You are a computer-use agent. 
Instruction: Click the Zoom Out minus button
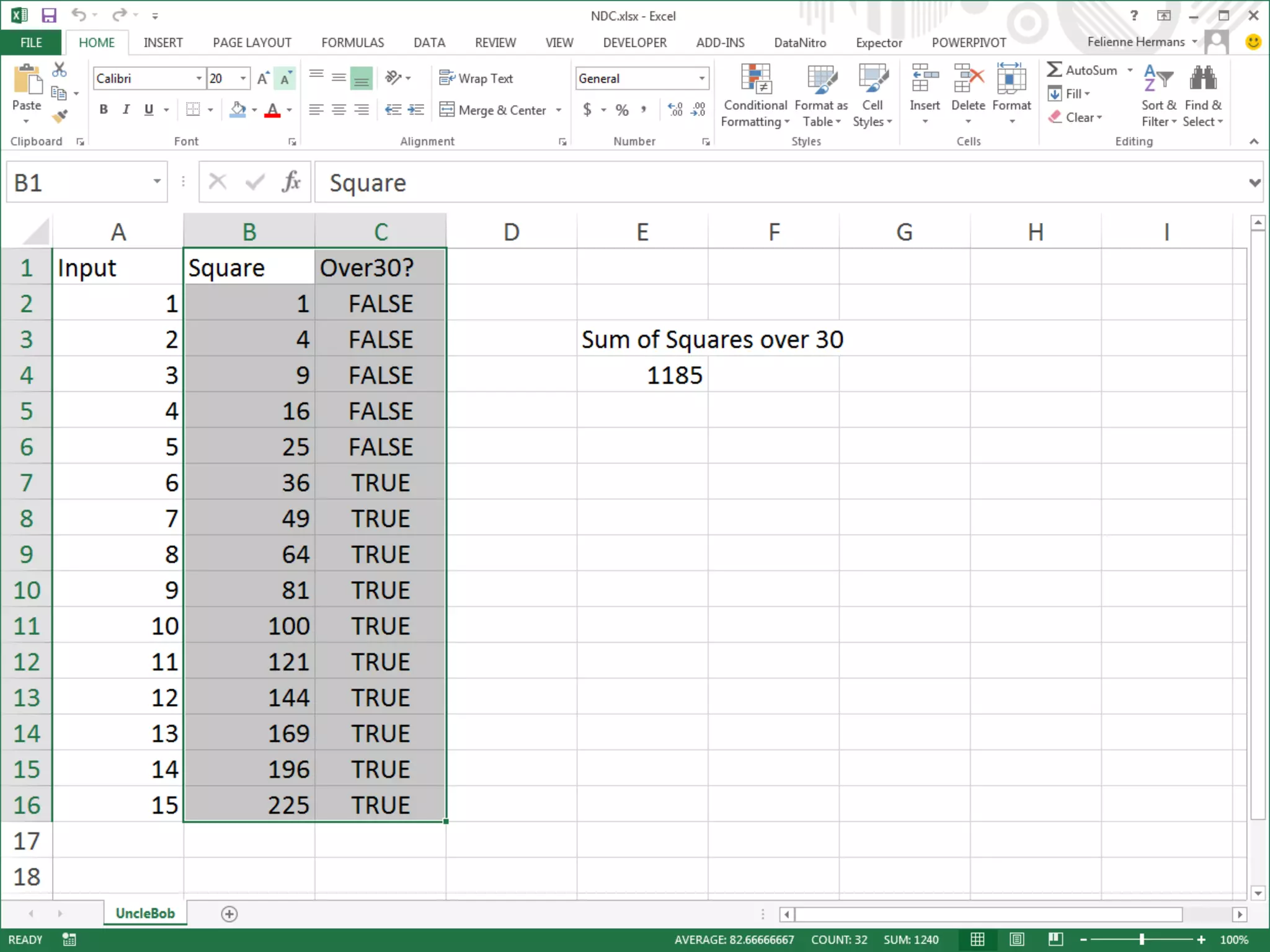pos(1083,940)
